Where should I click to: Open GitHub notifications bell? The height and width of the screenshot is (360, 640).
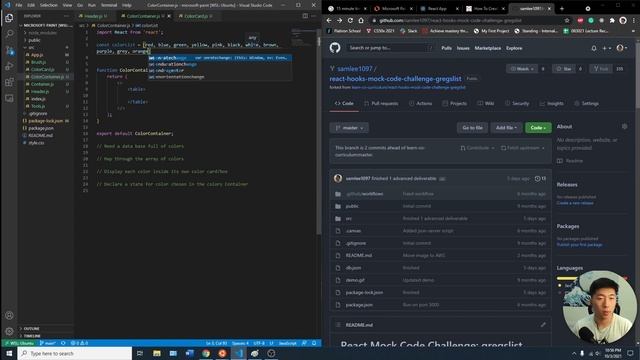(594, 48)
